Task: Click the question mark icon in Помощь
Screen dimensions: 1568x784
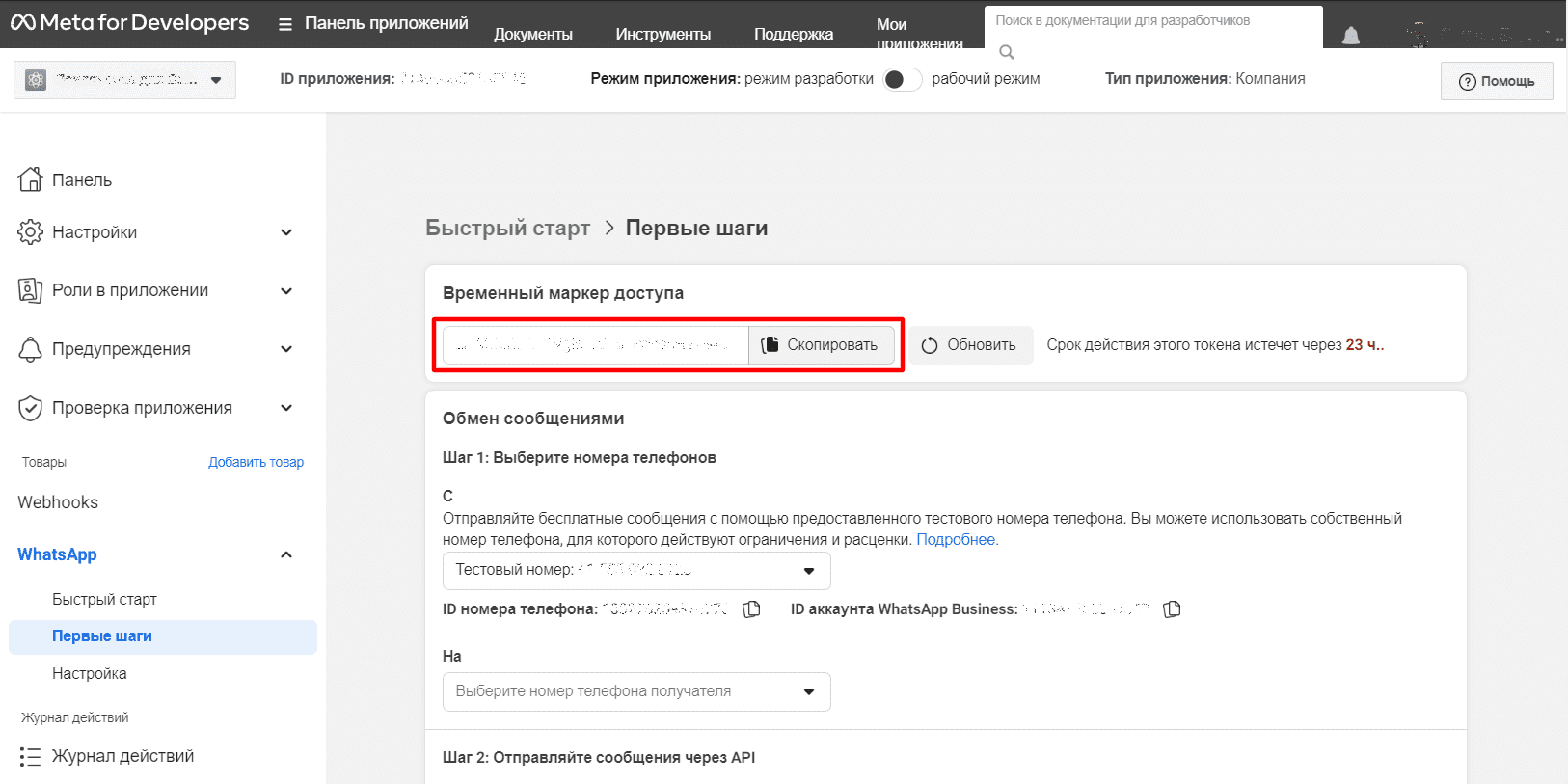Action: [1467, 82]
